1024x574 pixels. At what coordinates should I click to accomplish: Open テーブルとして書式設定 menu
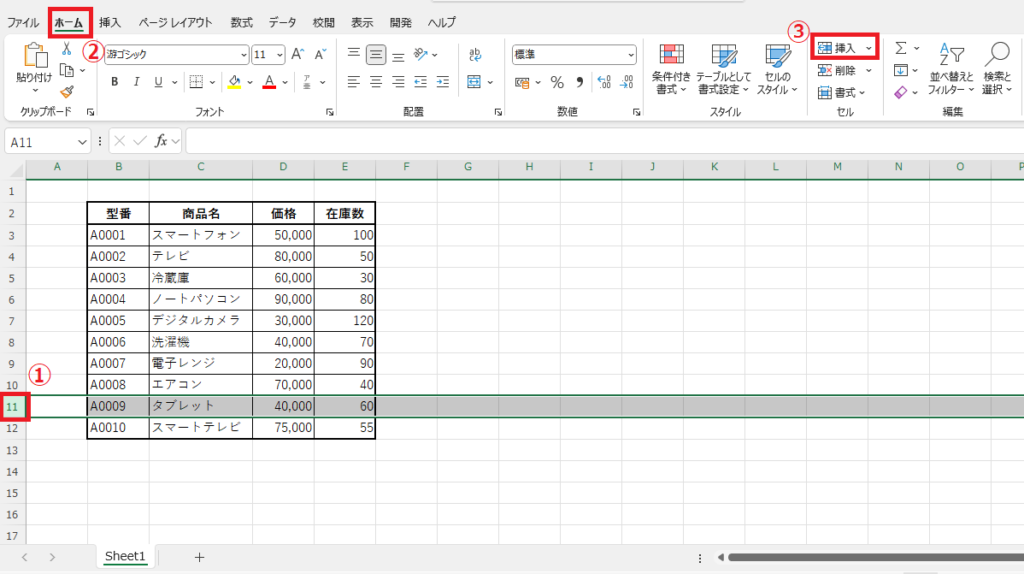click(724, 69)
